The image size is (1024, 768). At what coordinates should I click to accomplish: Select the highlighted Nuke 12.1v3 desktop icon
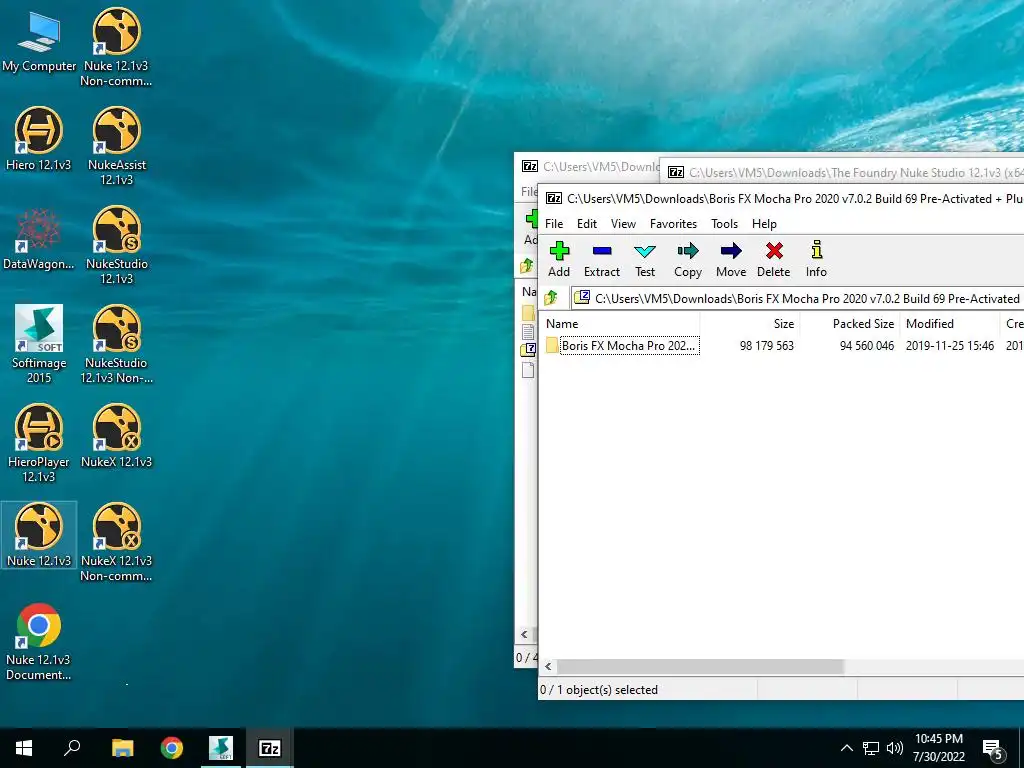point(39,535)
